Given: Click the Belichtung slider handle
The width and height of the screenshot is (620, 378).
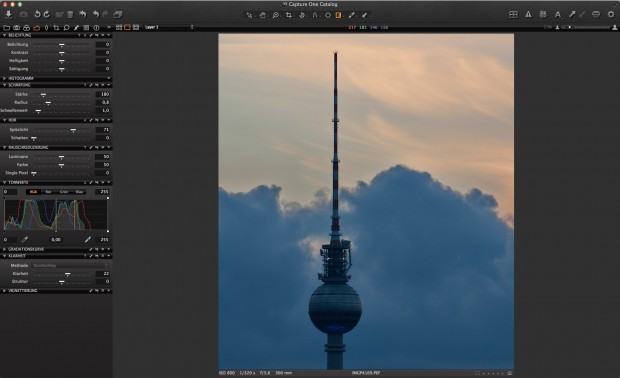Looking at the screenshot, I should [x=62, y=45].
